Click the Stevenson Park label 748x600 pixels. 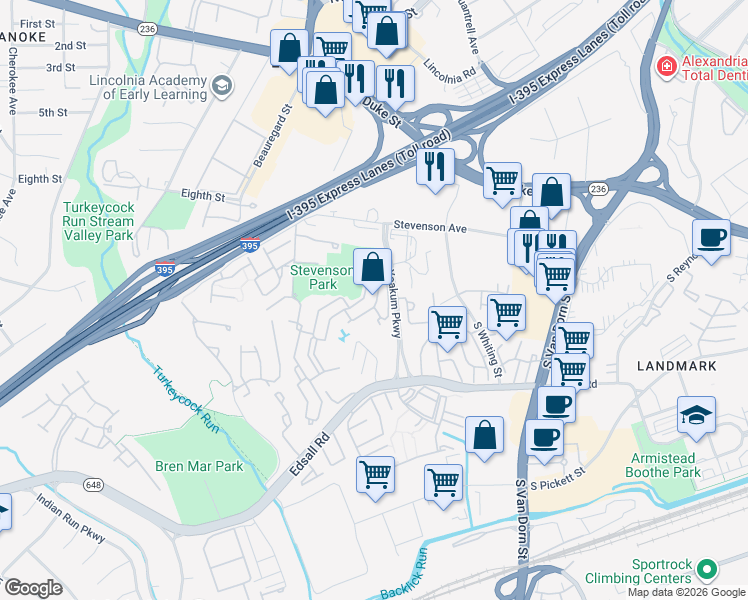coord(322,277)
